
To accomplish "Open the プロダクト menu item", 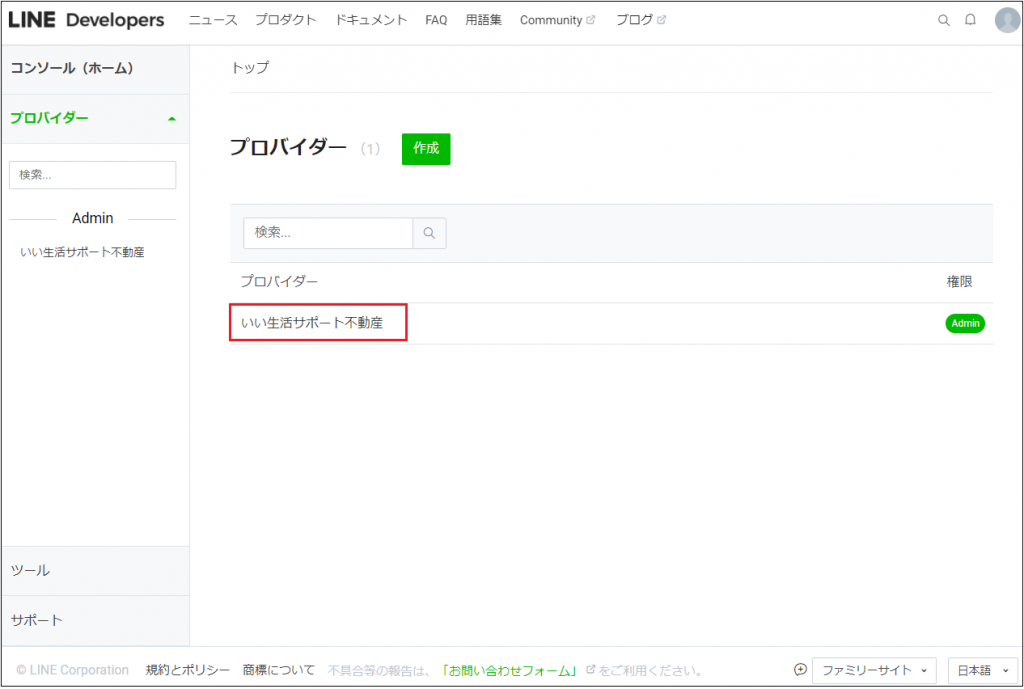I will click(285, 20).
